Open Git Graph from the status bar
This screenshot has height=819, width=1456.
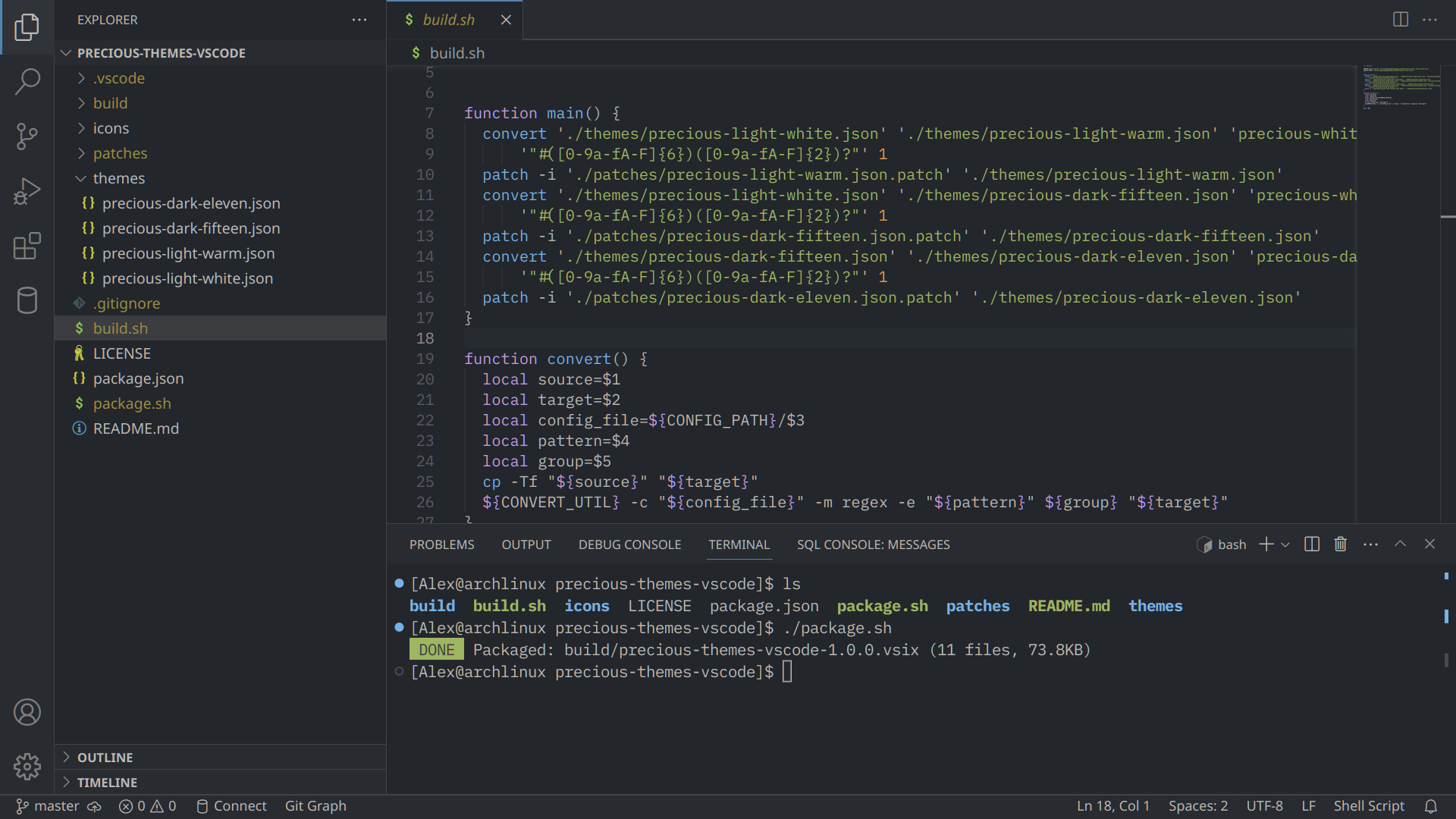pos(315,806)
